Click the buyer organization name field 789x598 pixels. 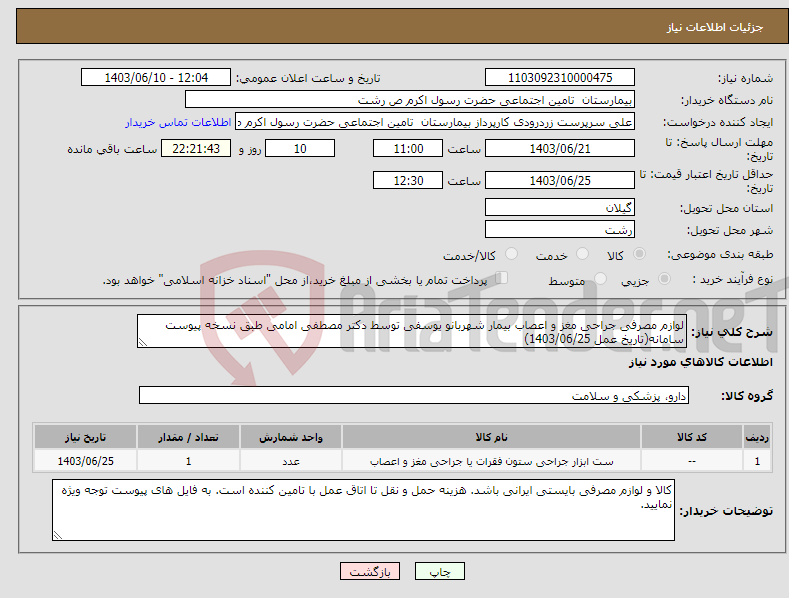(410, 100)
